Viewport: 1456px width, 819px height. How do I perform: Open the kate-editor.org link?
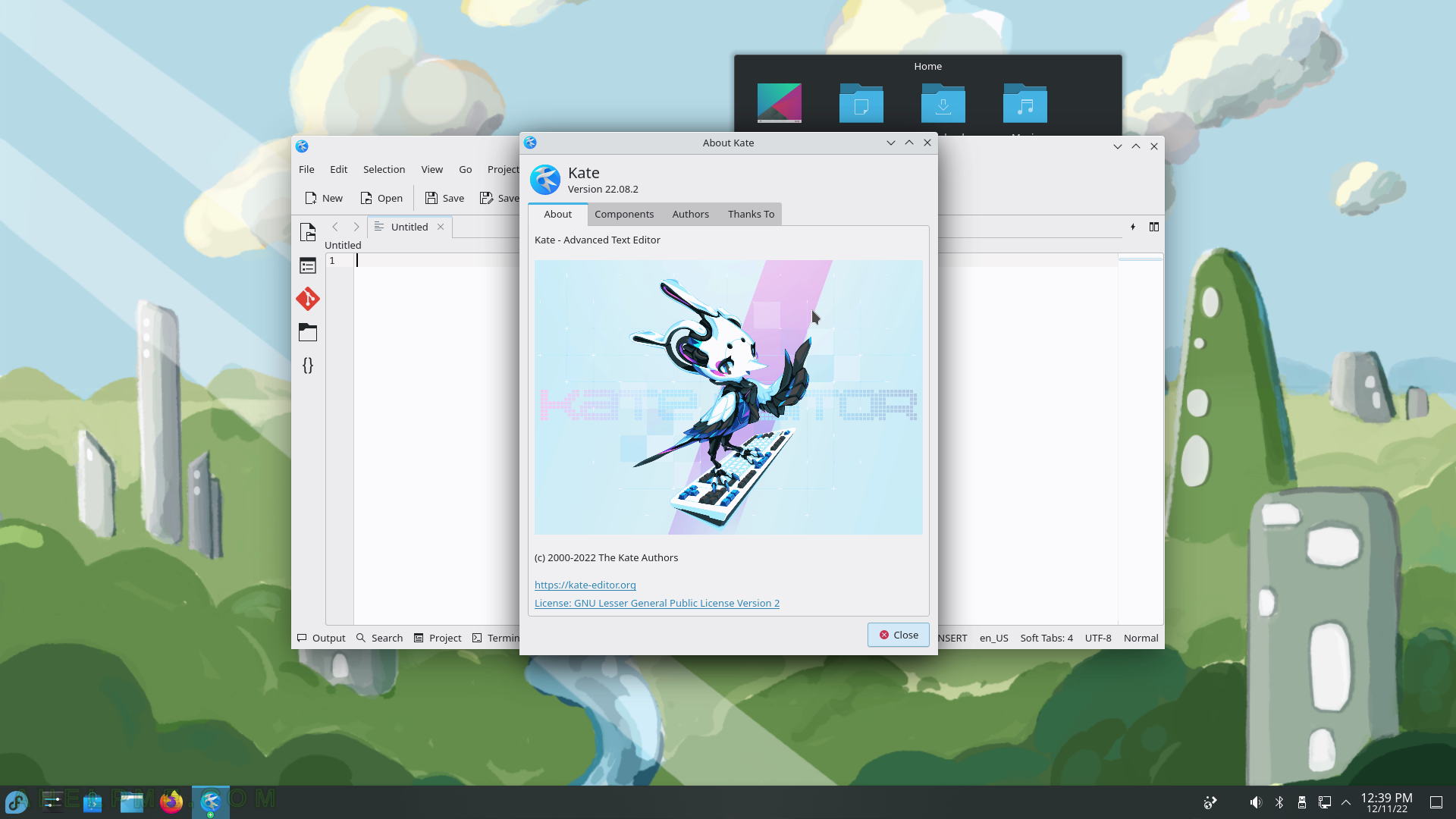[x=585, y=585]
